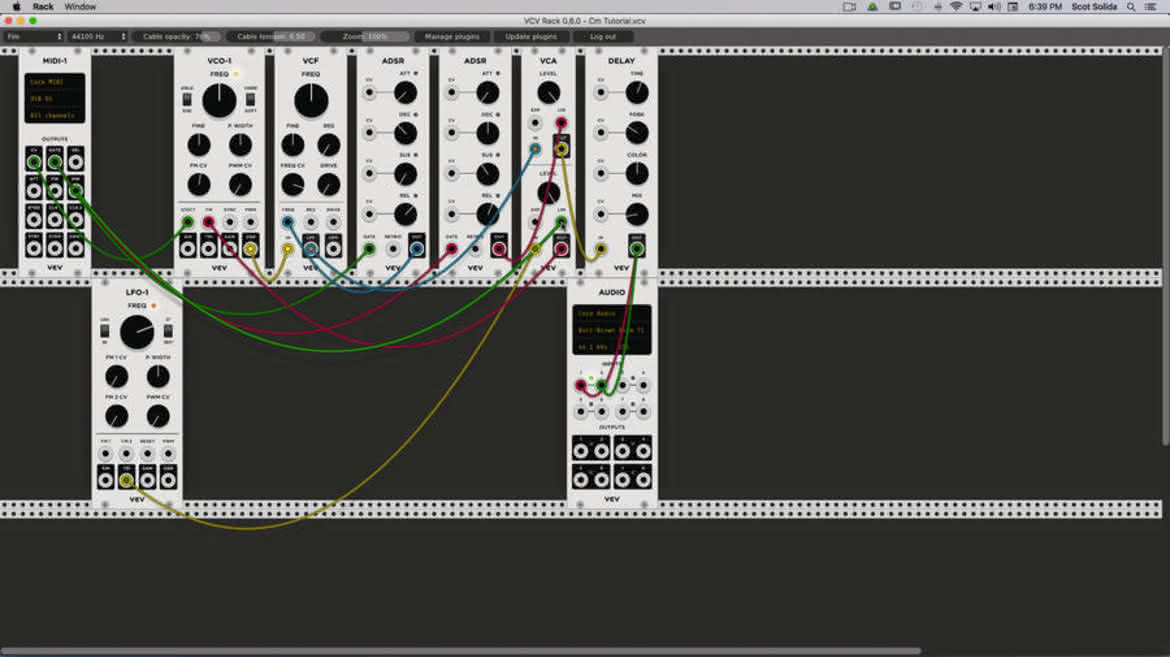
Task: Click the Wi-Fi icon in menu bar
Action: pyautogui.click(x=956, y=7)
